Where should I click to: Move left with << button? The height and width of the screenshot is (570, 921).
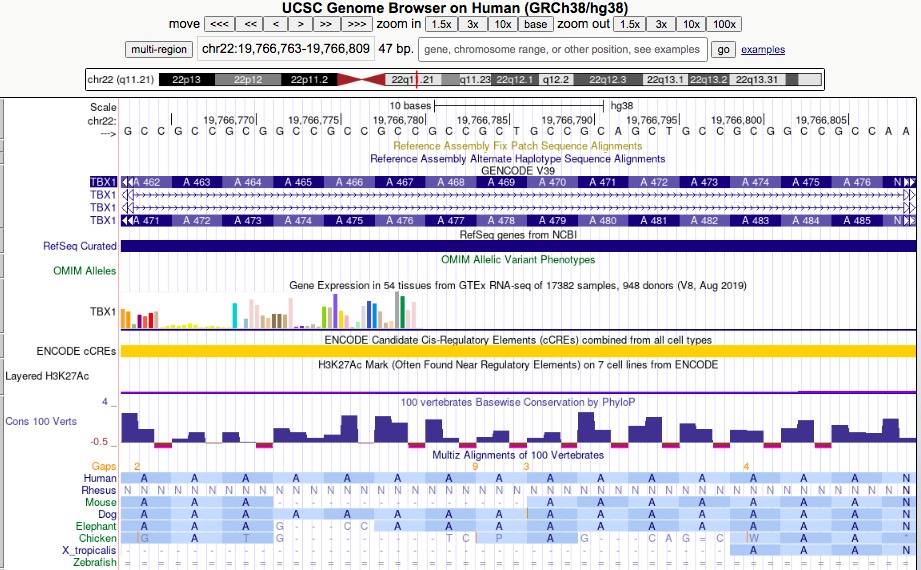click(250, 24)
